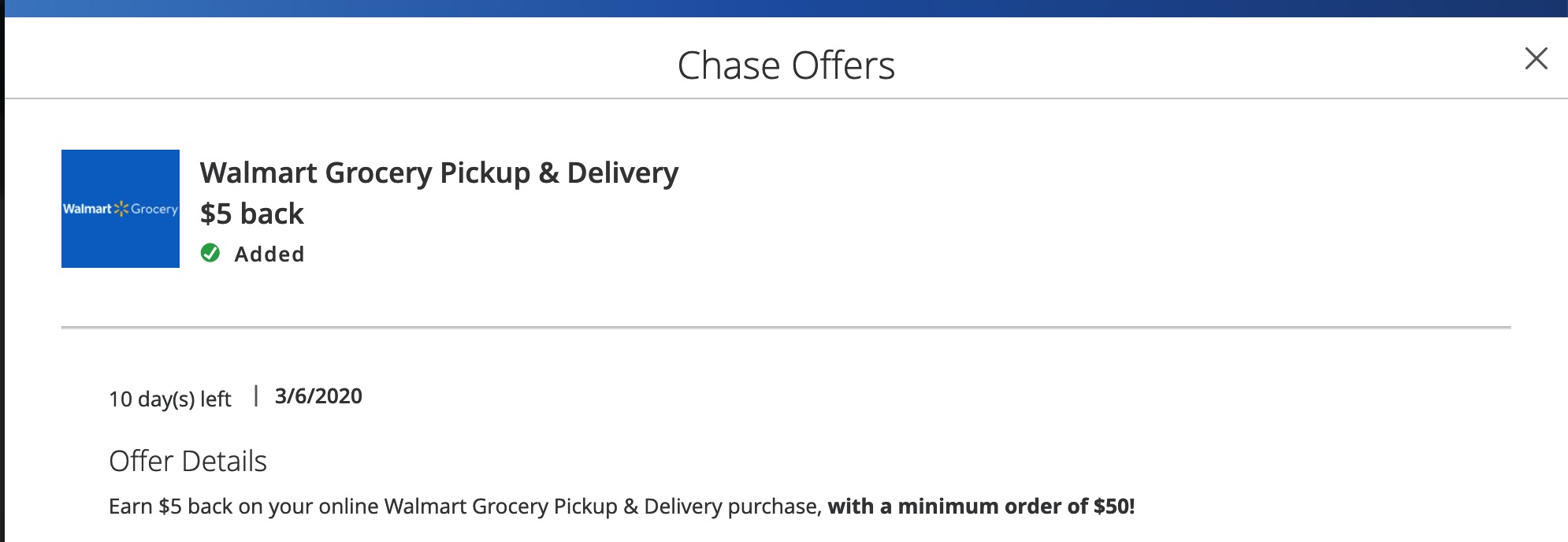Select the Walmart Grocery Pickup & Delivery title
The height and width of the screenshot is (542, 1568).
pyautogui.click(x=439, y=173)
